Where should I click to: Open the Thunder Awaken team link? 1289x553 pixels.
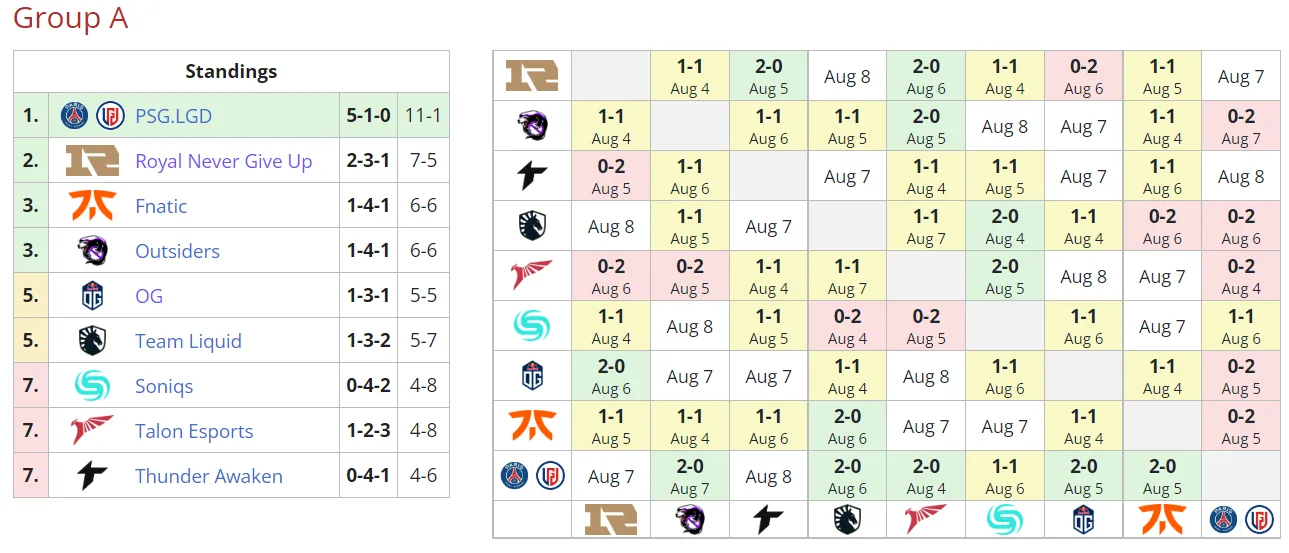point(209,476)
